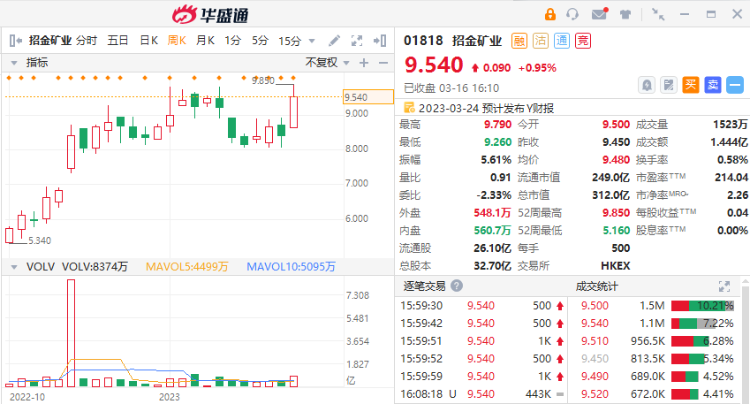Click the MAVOL10:5095万 label

291,267
